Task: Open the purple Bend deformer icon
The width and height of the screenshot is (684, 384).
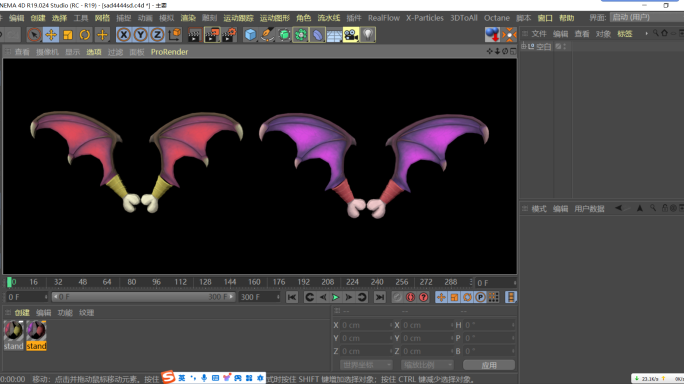Action: click(x=318, y=35)
